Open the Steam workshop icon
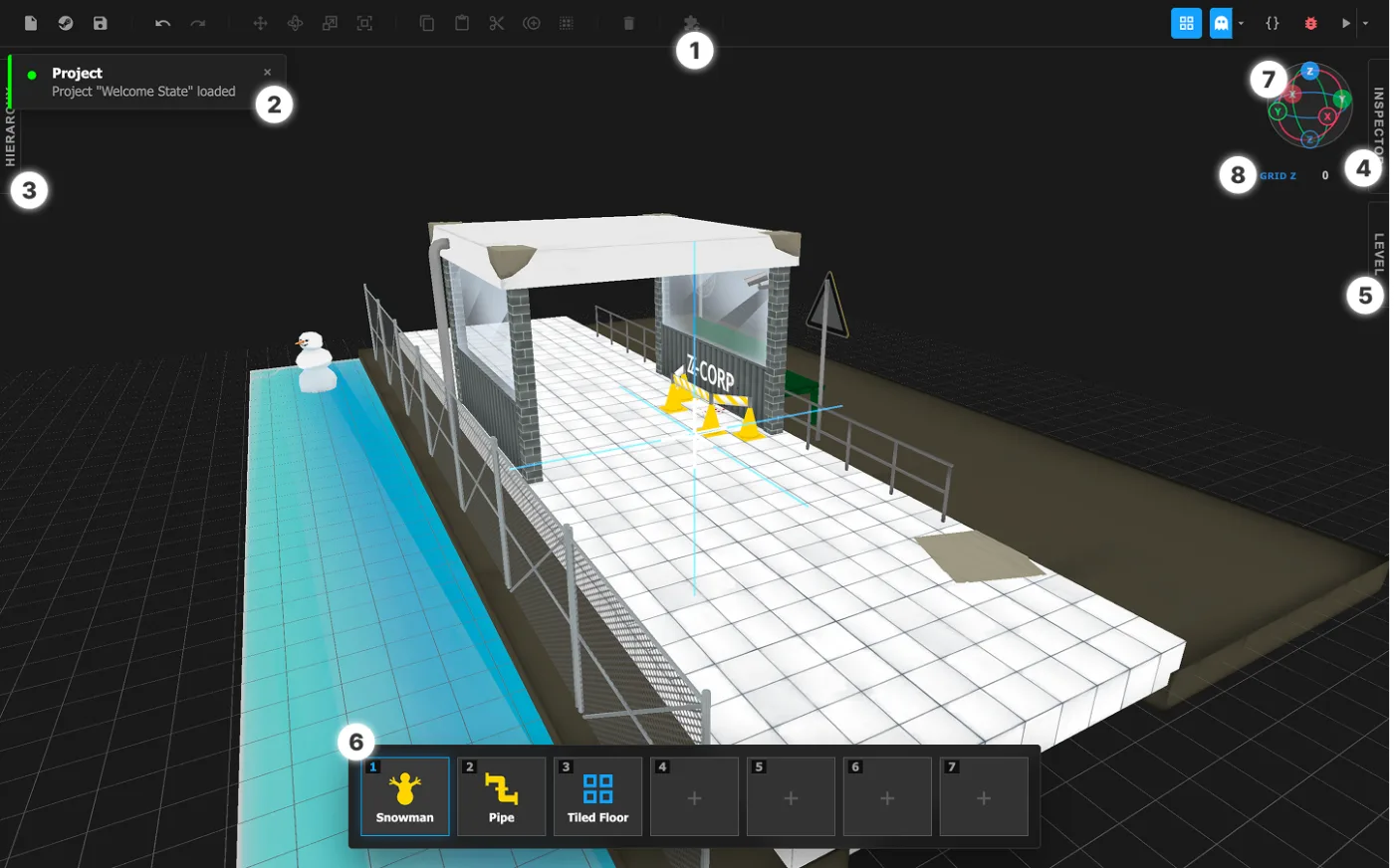The height and width of the screenshot is (868, 1394). (66, 23)
